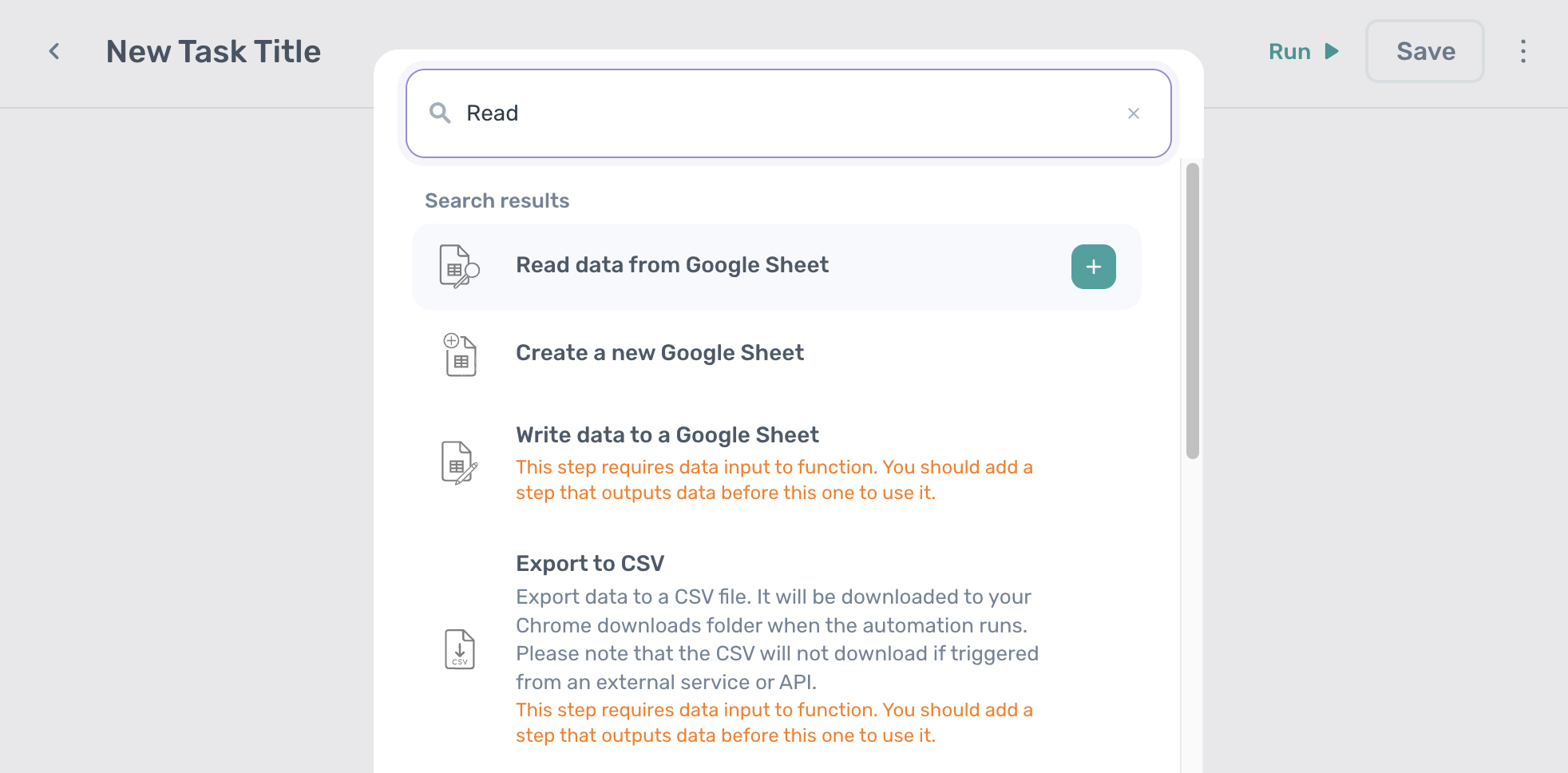Select the Write data to a Google Sheet result
The image size is (1568, 773).
coord(667,434)
